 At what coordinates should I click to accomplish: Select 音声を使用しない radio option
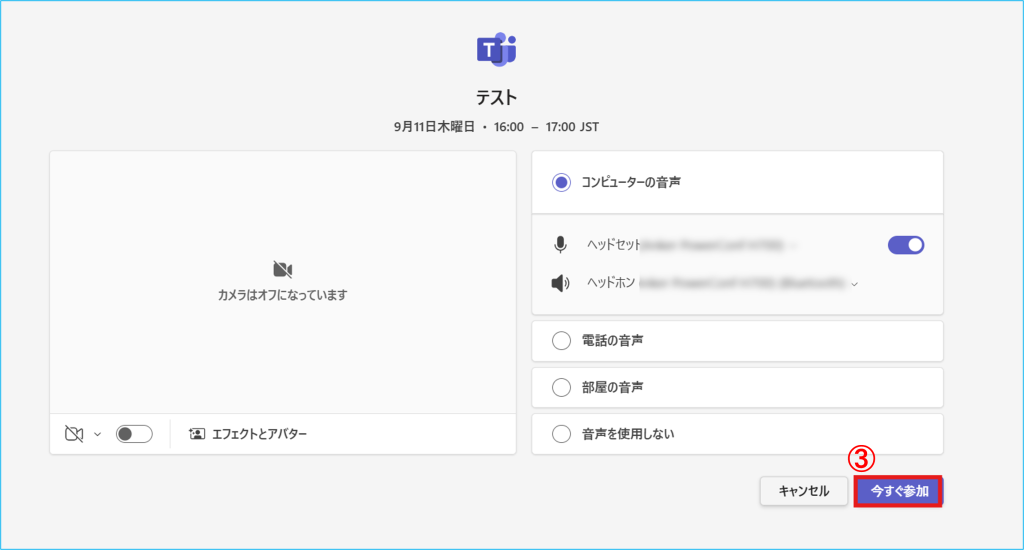[x=561, y=434]
